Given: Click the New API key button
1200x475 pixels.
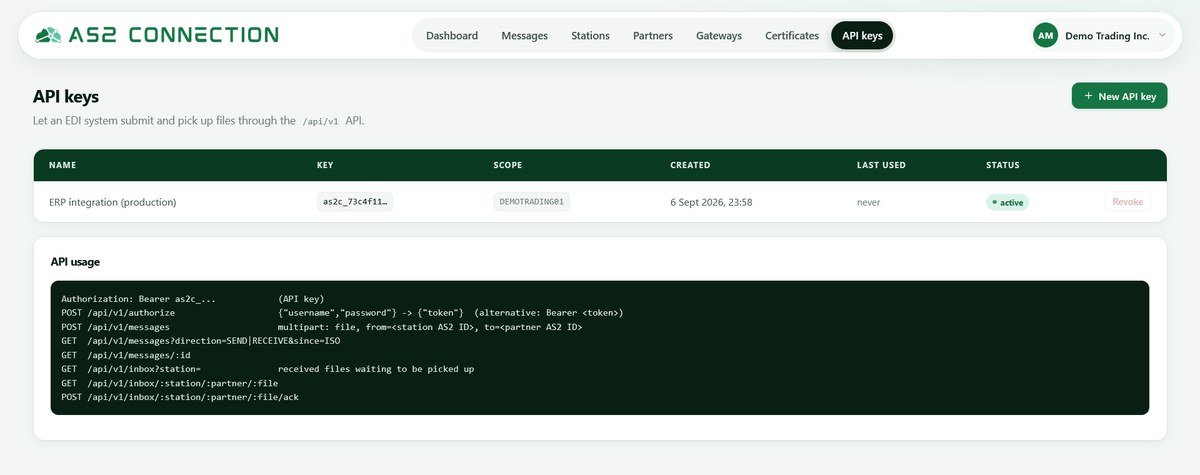Looking at the screenshot, I should click(1119, 96).
